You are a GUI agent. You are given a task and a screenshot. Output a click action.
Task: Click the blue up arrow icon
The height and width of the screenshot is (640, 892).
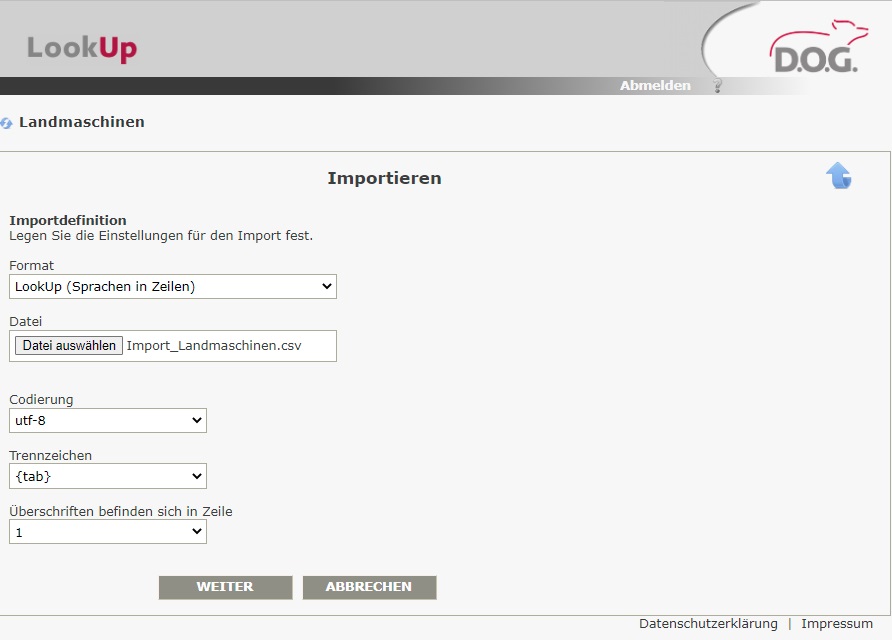click(838, 176)
